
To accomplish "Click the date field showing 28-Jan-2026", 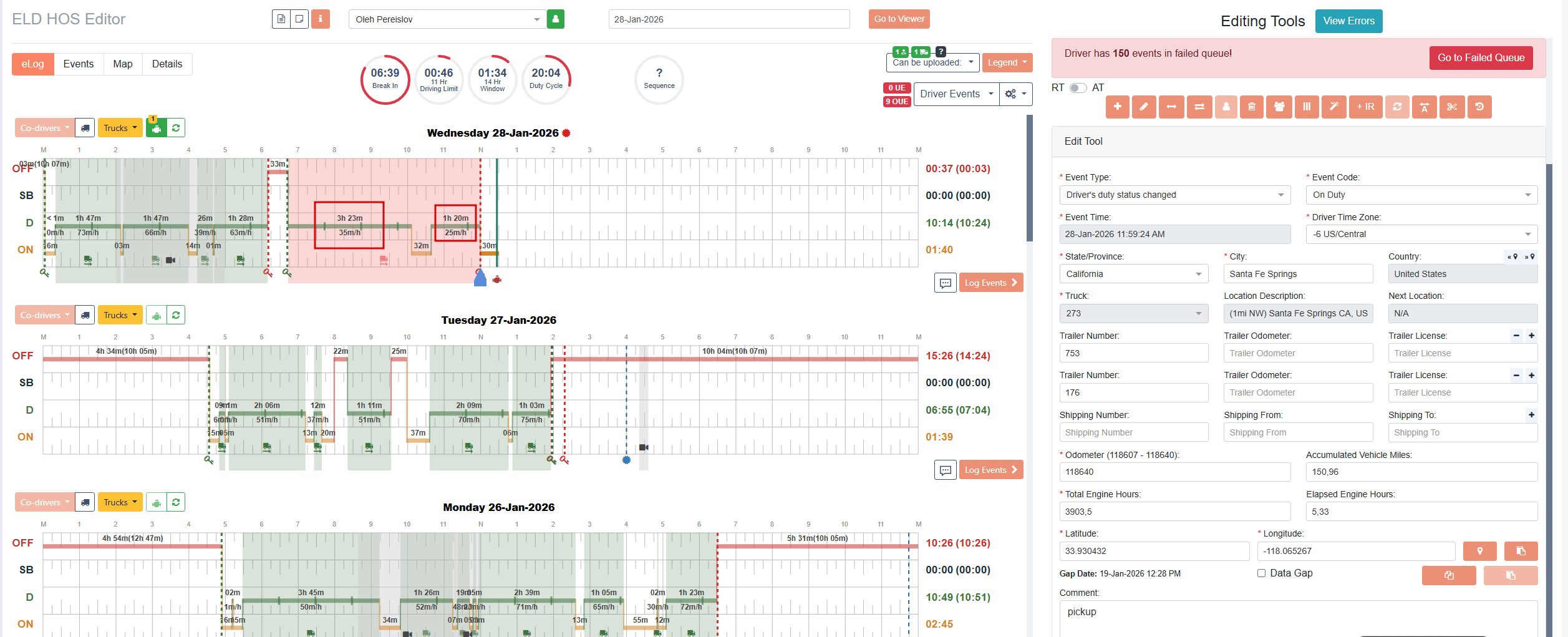I will 729,19.
